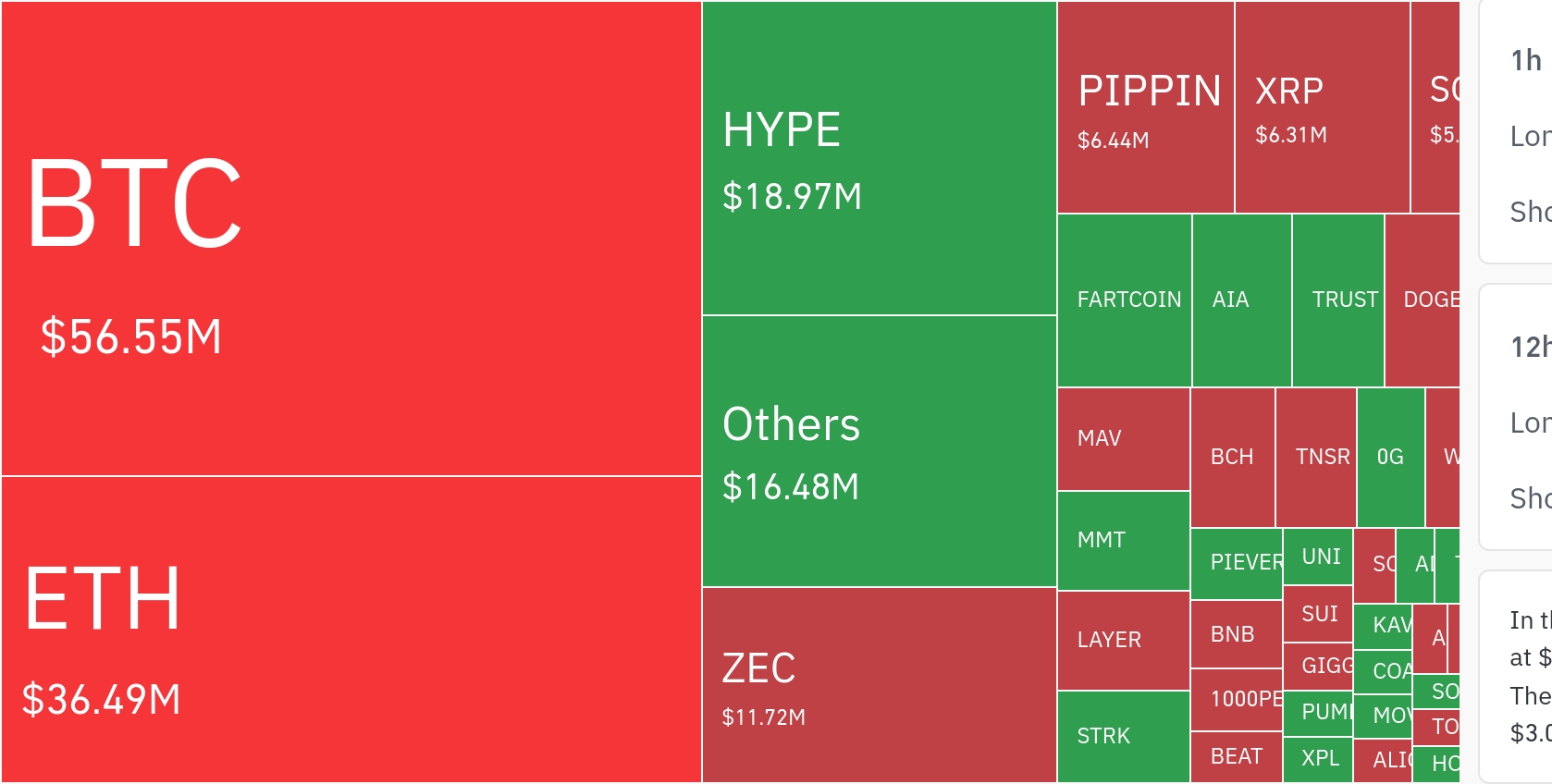Click the AIA green tile
The width and height of the screenshot is (1552, 784).
[1241, 300]
